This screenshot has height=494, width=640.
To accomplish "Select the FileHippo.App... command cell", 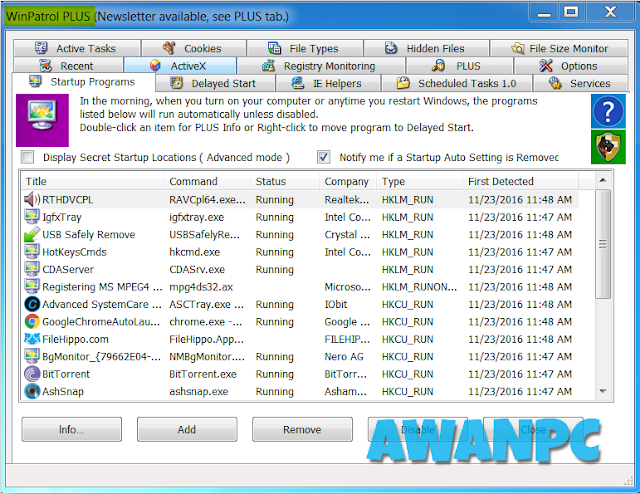I will point(207,339).
